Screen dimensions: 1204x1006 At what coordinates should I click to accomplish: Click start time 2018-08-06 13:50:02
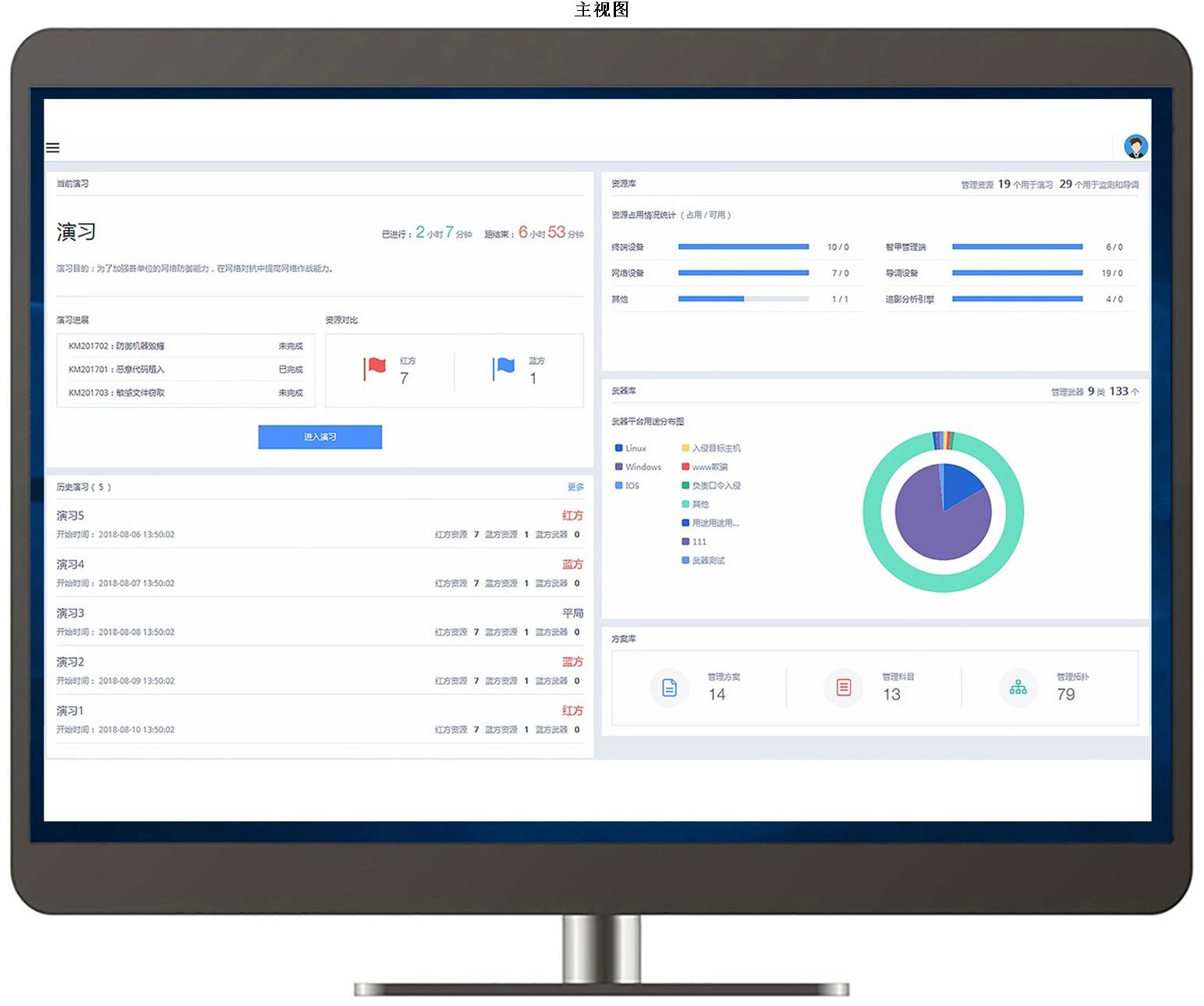coord(136,535)
